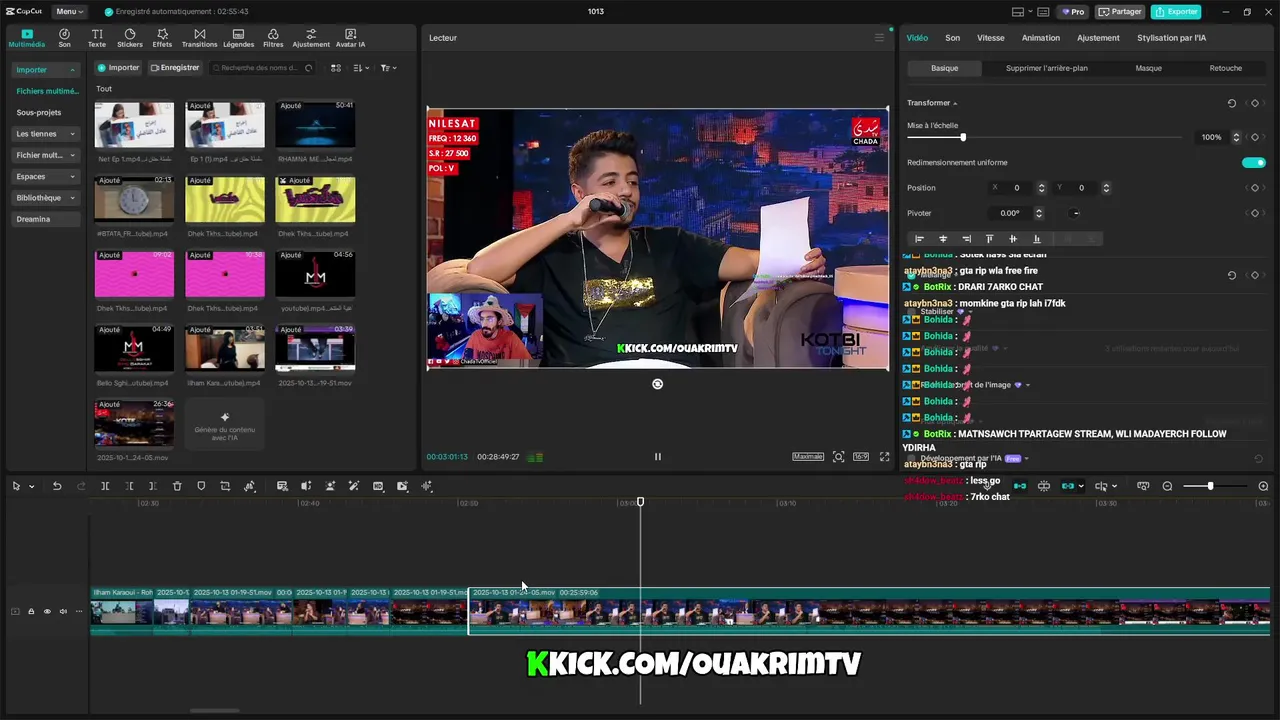Image resolution: width=1280 pixels, height=720 pixels.
Task: Expand the Bibliothèque section
Action: (x=72, y=198)
